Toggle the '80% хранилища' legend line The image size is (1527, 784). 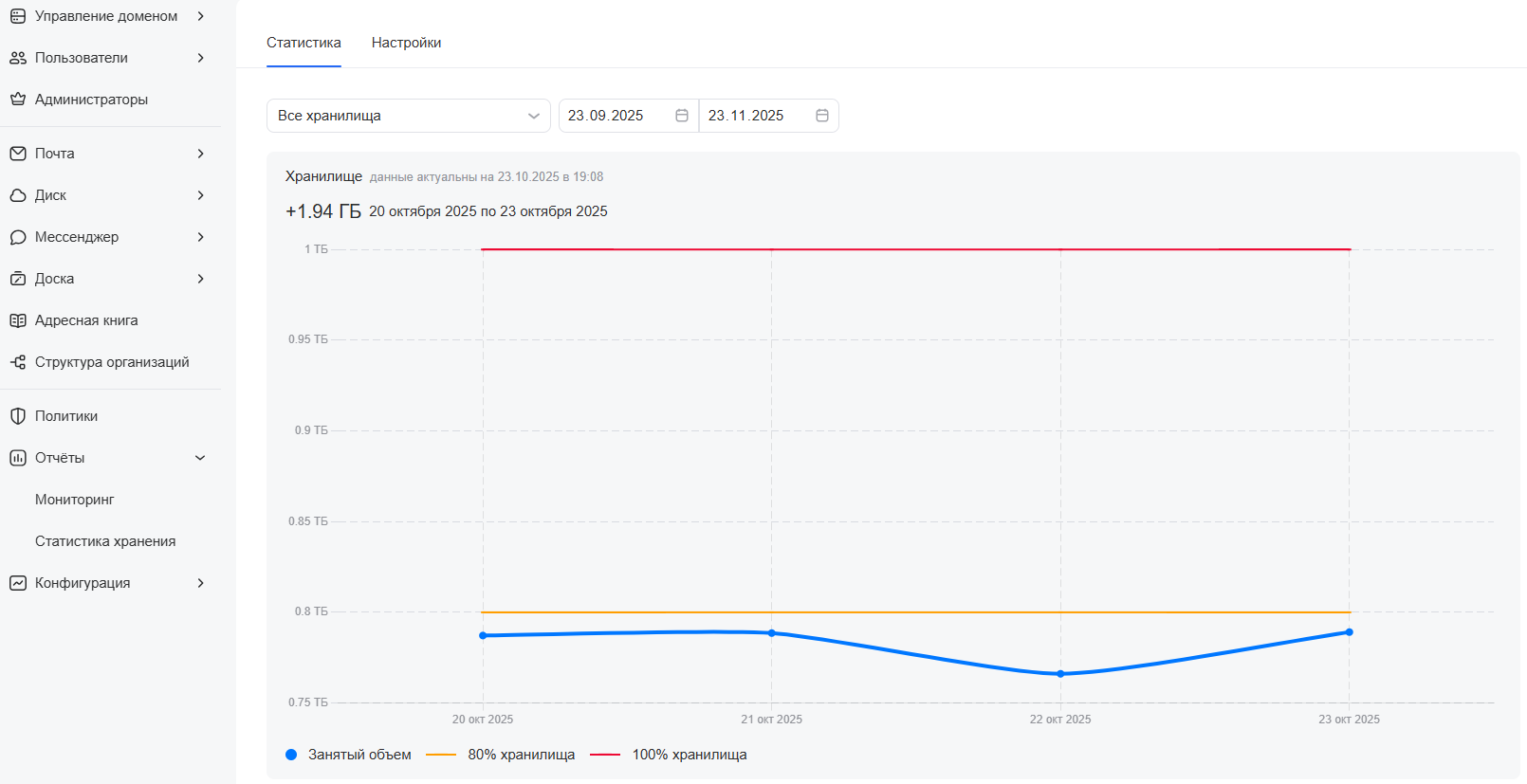(501, 755)
